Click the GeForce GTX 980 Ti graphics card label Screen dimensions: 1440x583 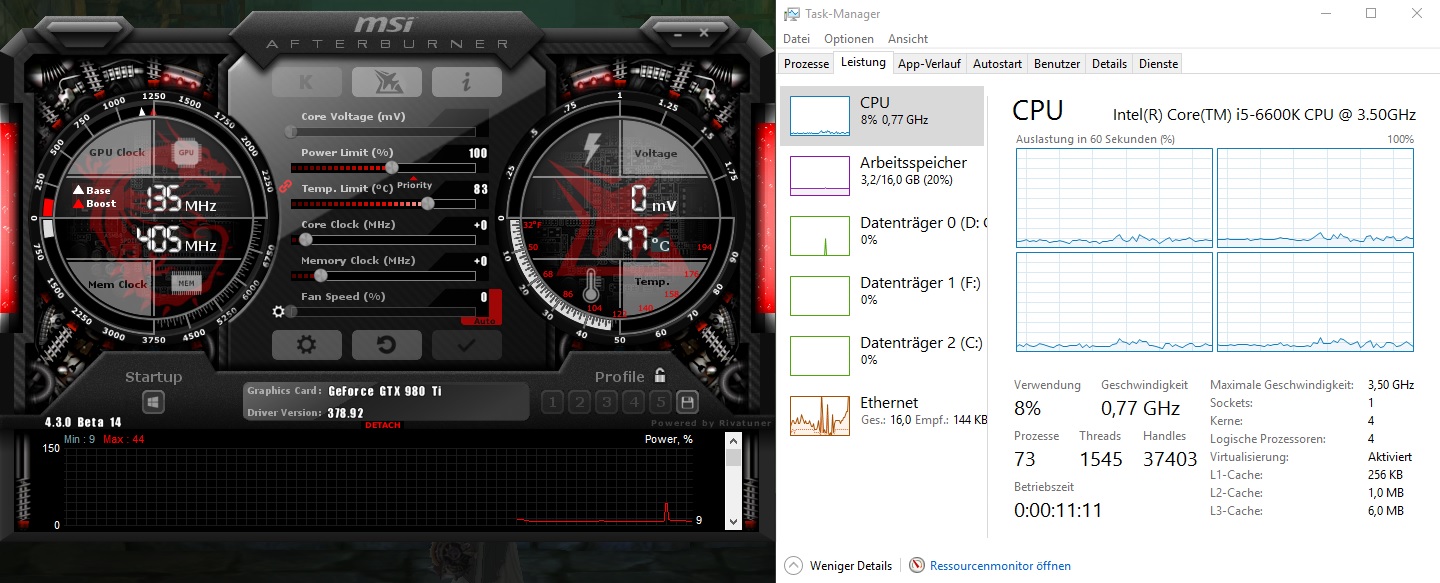(x=385, y=391)
